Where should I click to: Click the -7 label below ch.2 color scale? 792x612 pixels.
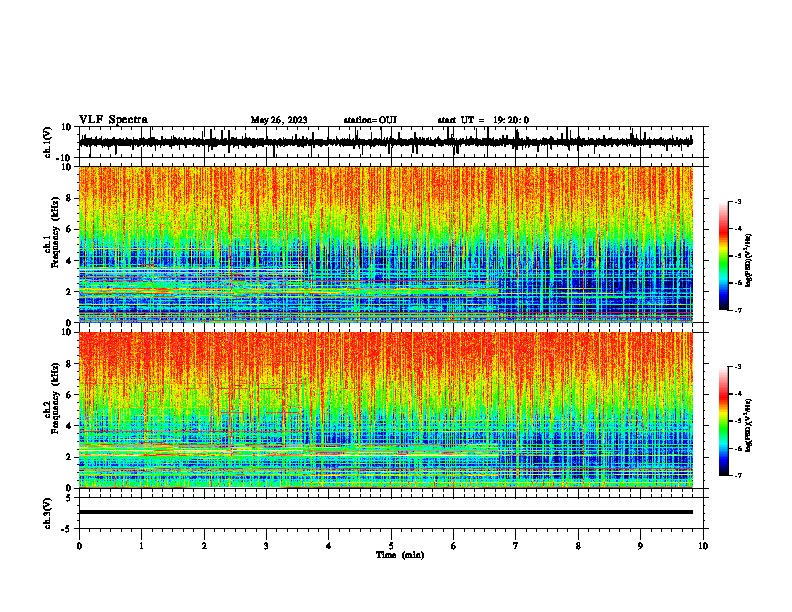tap(738, 475)
